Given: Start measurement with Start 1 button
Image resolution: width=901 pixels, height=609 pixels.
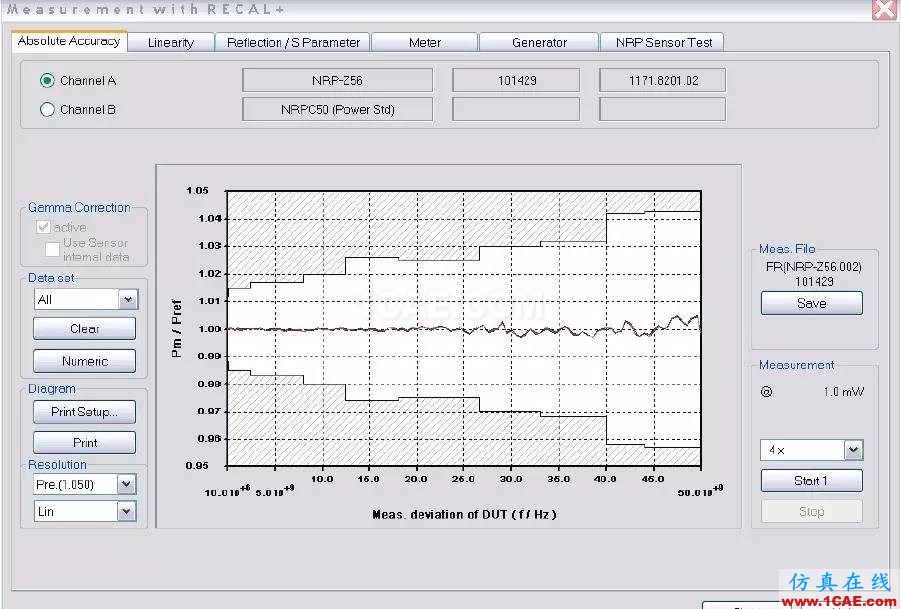Looking at the screenshot, I should 811,481.
